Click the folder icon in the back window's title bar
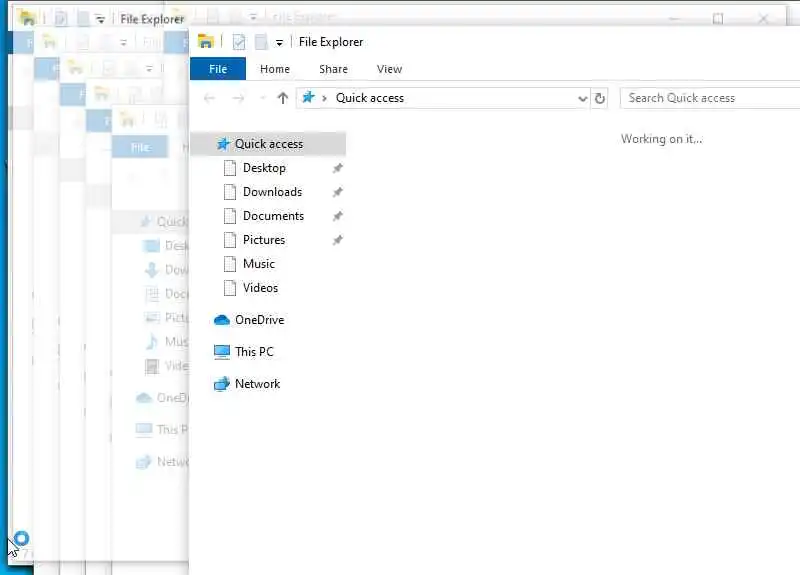Screen dimensions: 800x575 point(27,18)
